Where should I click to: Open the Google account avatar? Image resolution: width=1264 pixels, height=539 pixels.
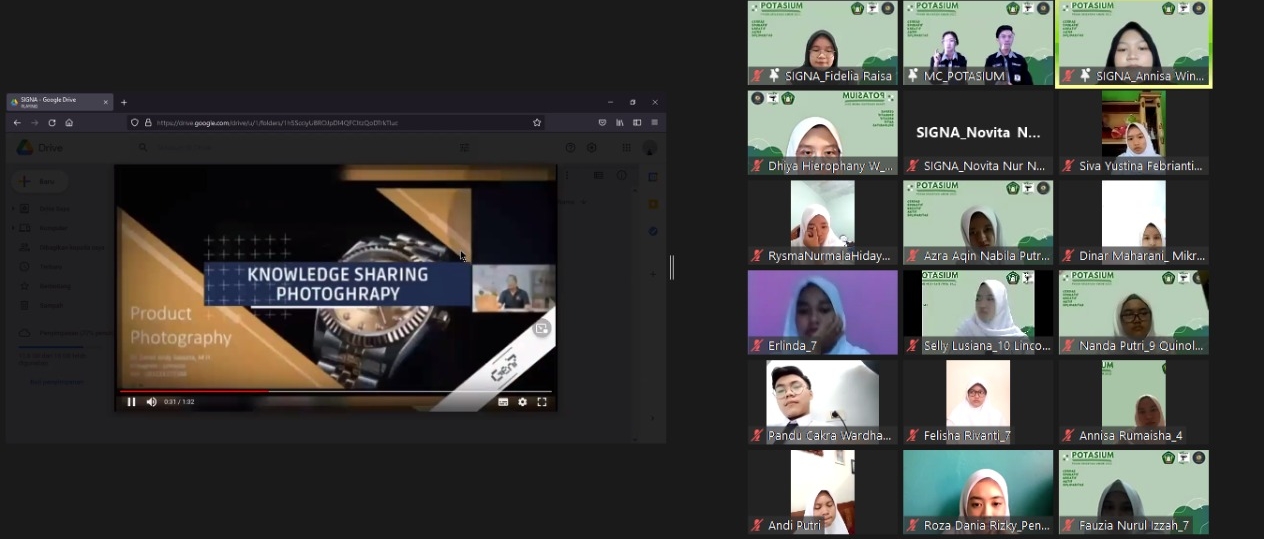(650, 148)
